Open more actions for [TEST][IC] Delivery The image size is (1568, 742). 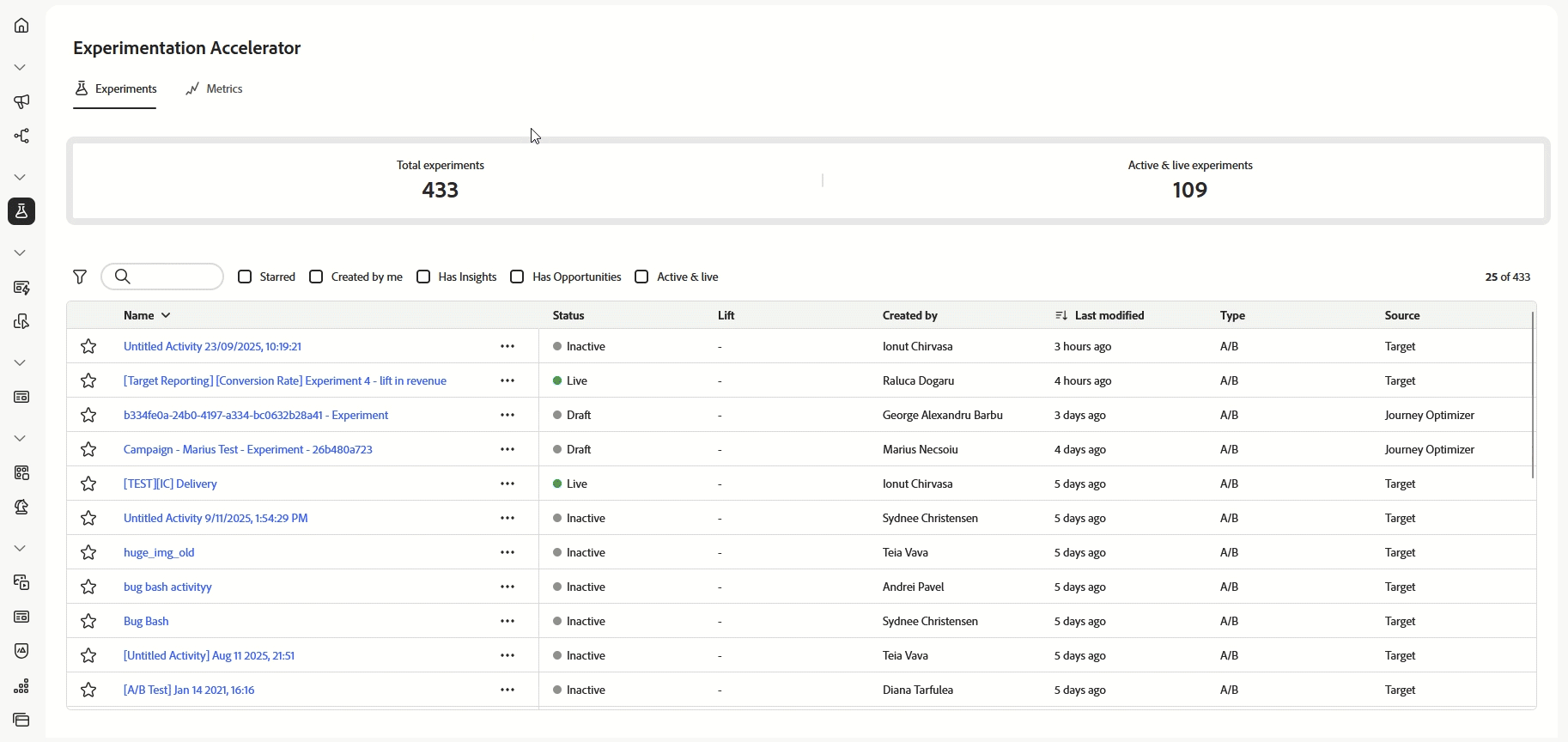507,484
